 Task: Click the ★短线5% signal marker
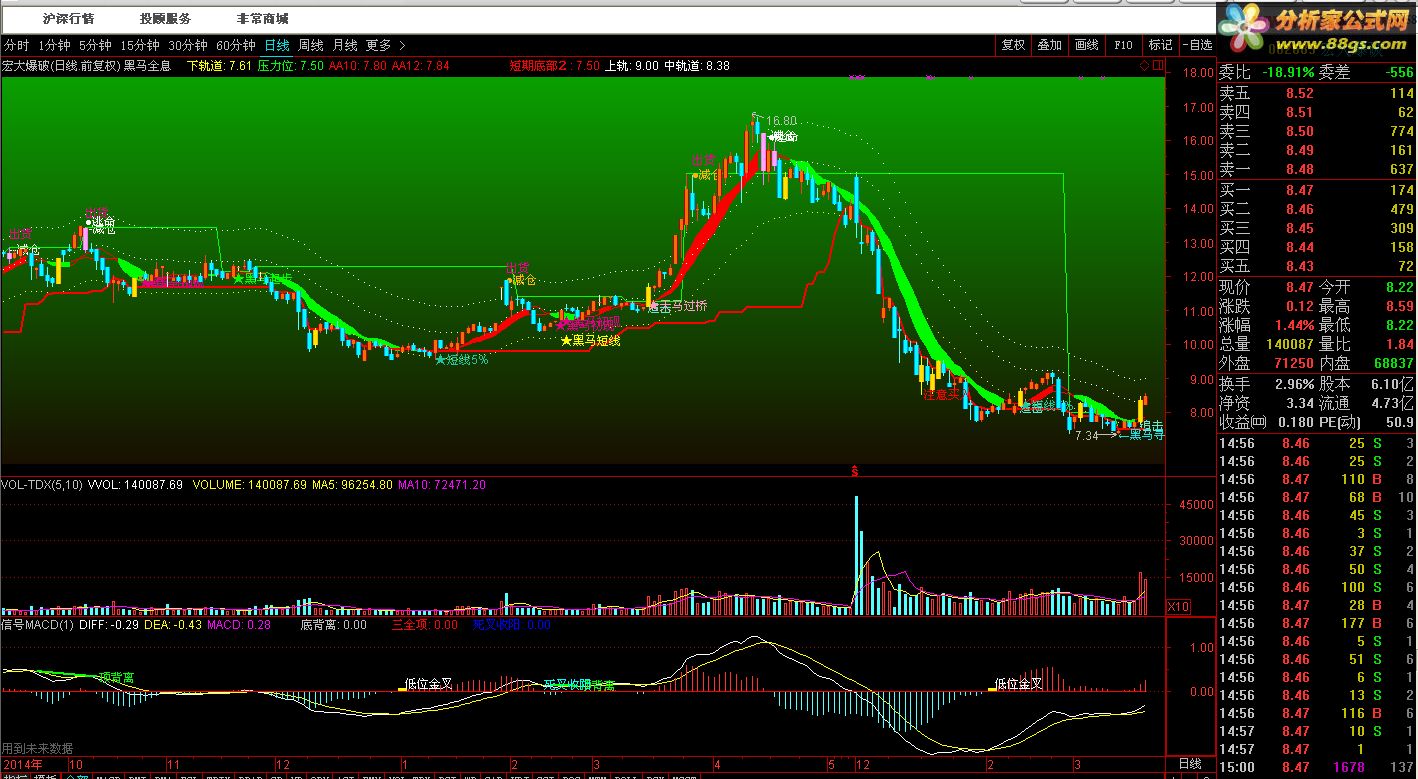point(461,360)
